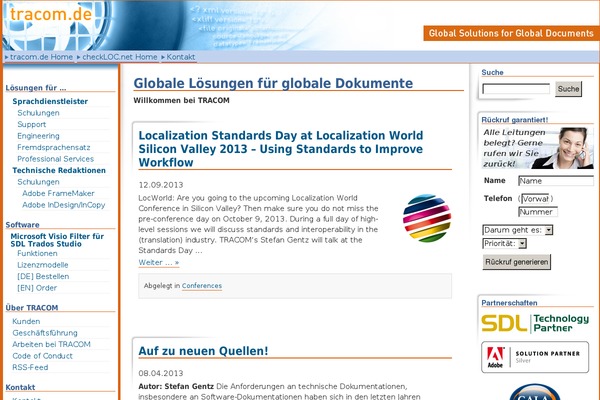Screen dimensions: 600x400
Task: Open the Support sidebar link
Action: 31,124
